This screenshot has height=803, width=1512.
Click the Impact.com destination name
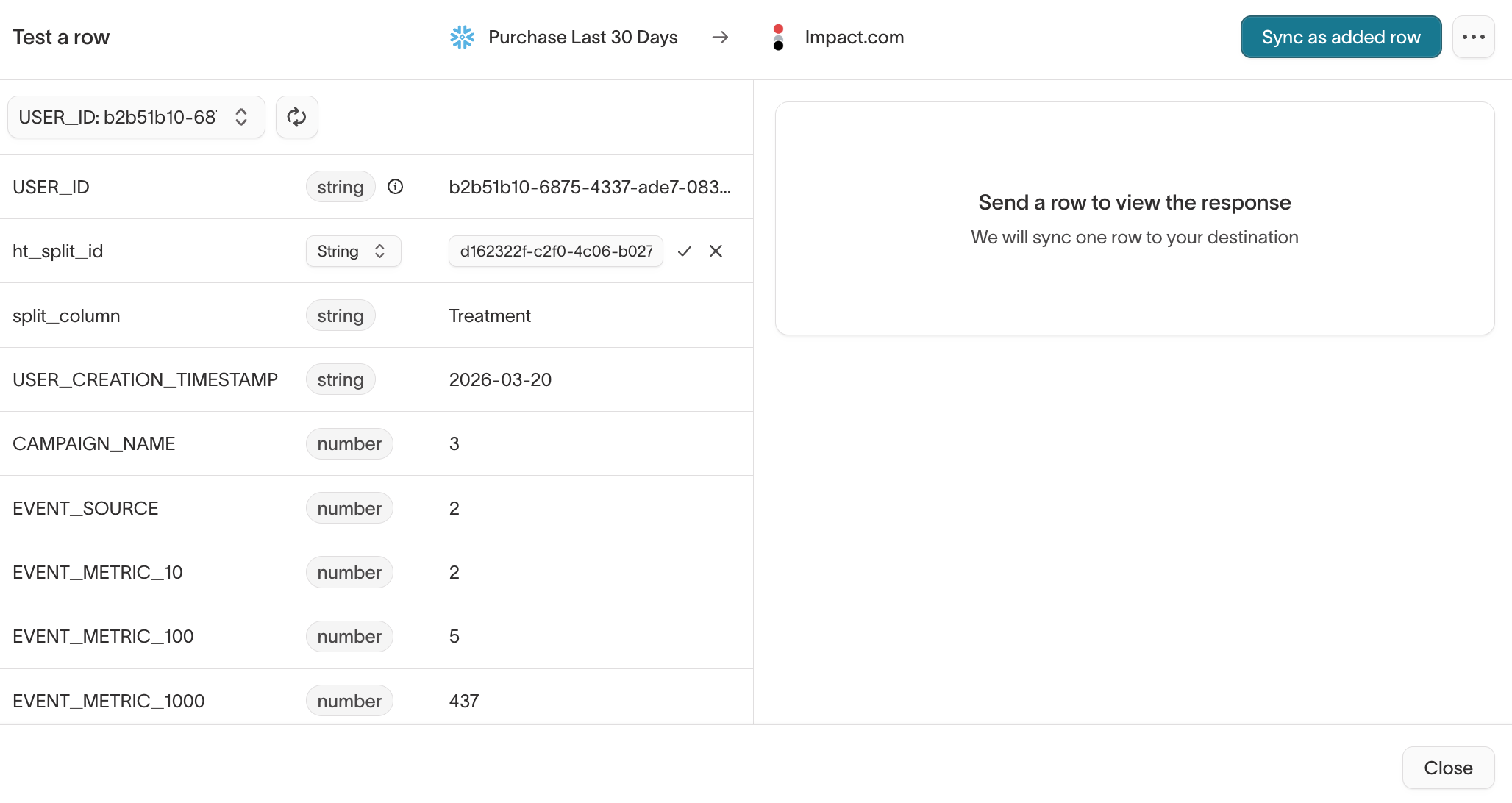click(x=855, y=37)
